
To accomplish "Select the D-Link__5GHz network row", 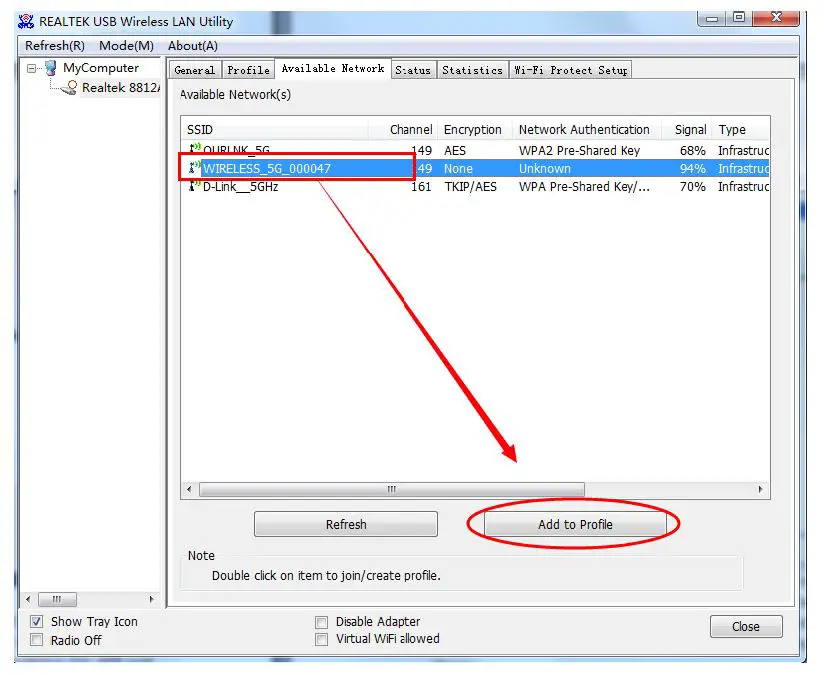I will click(x=476, y=187).
